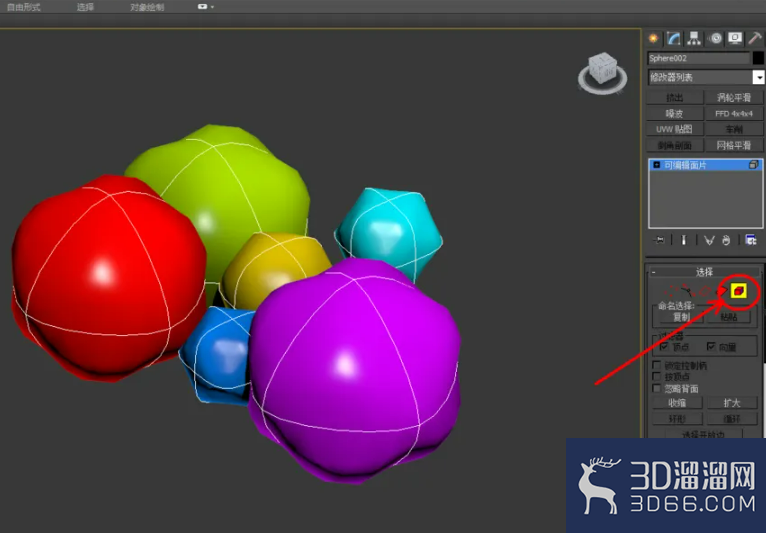Enable the 锁定控制柄 checkbox
This screenshot has height=533, width=766.
(x=657, y=365)
